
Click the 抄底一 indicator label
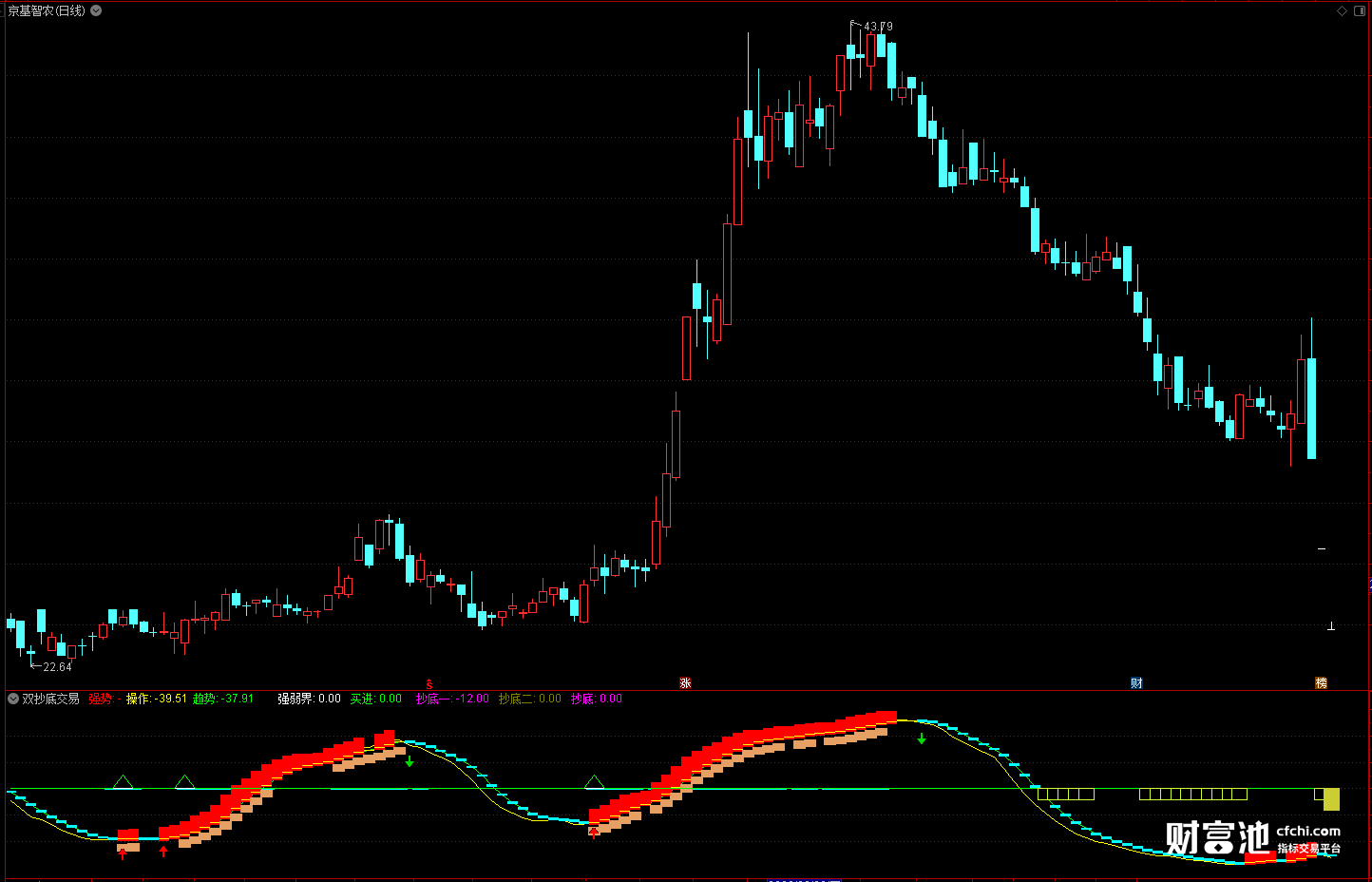click(x=452, y=699)
